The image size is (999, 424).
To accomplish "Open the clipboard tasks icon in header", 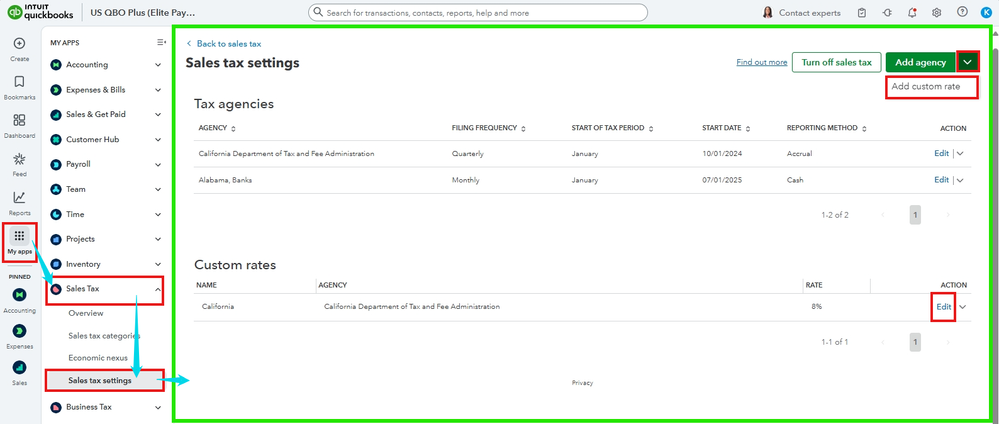I will point(862,13).
